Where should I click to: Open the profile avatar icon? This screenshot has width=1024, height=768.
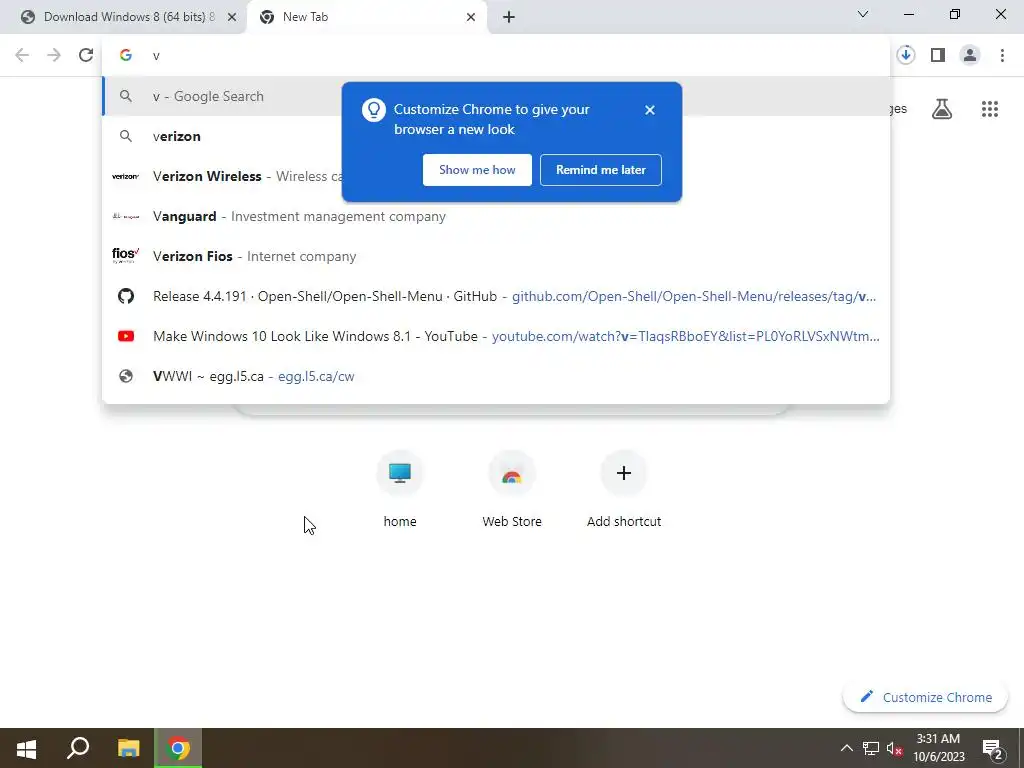[x=970, y=55]
